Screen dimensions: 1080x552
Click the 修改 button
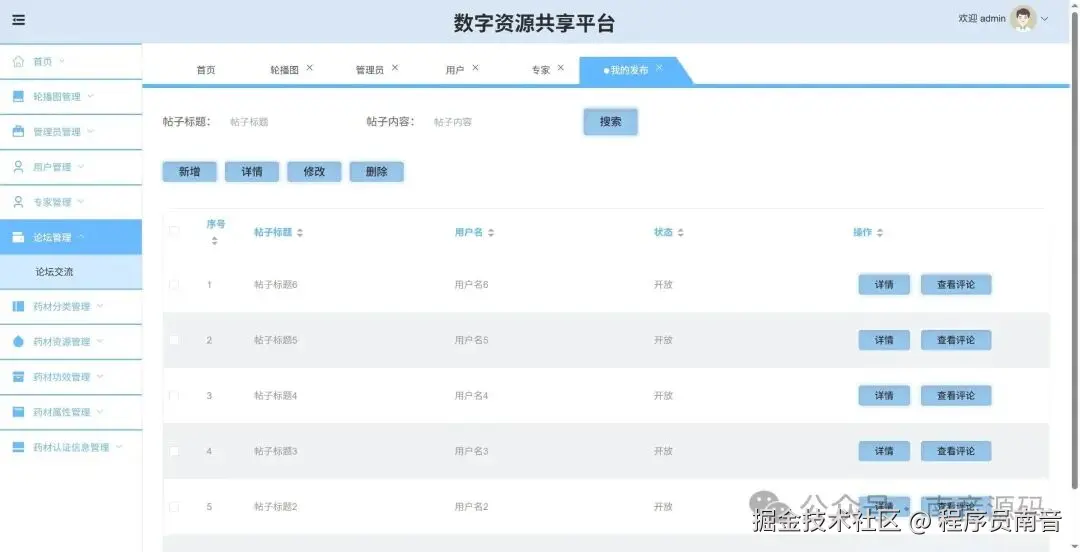314,172
